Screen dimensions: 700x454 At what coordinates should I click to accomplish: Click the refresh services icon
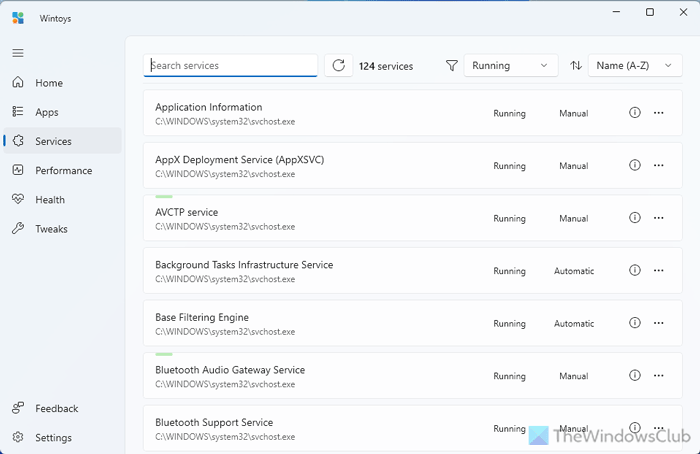338,65
